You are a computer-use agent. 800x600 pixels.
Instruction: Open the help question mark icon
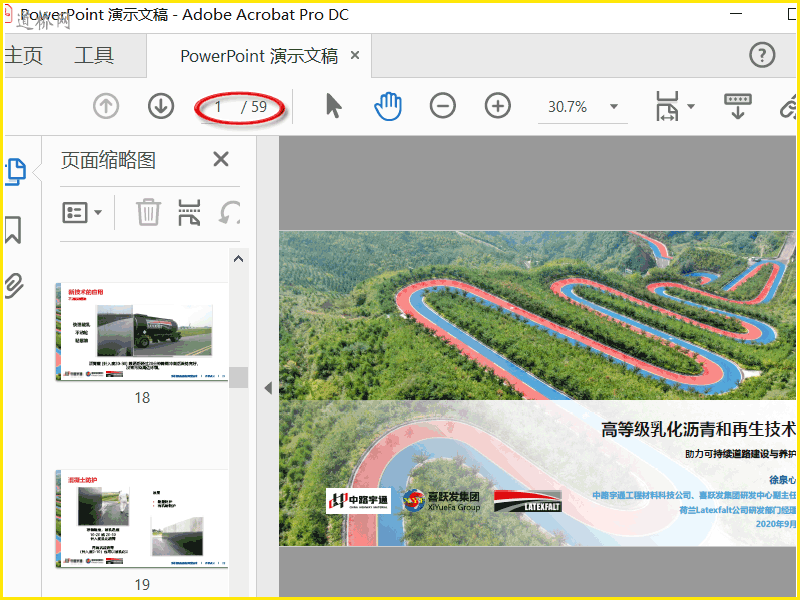point(762,55)
